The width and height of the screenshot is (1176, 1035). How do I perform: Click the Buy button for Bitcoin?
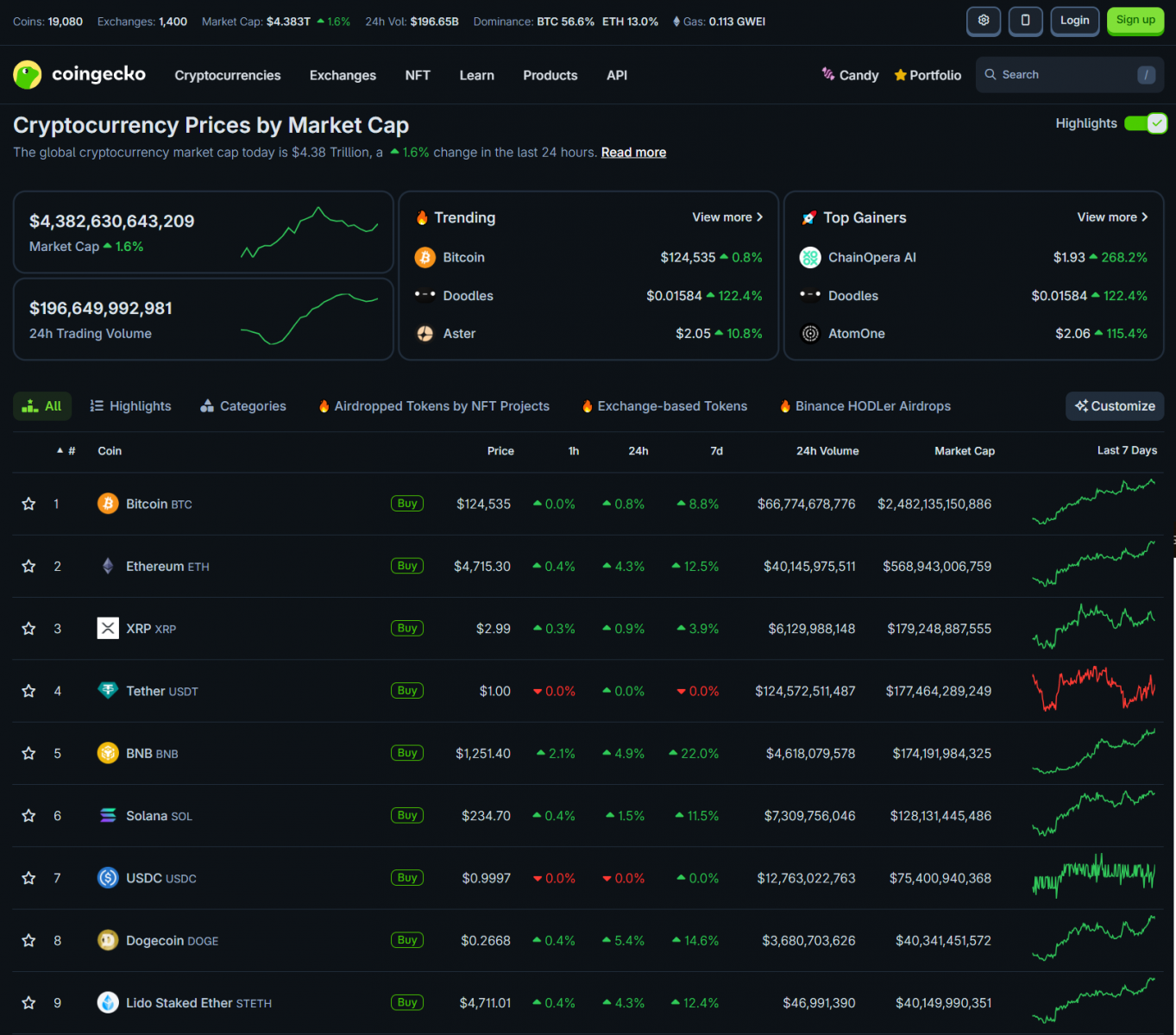click(x=406, y=504)
